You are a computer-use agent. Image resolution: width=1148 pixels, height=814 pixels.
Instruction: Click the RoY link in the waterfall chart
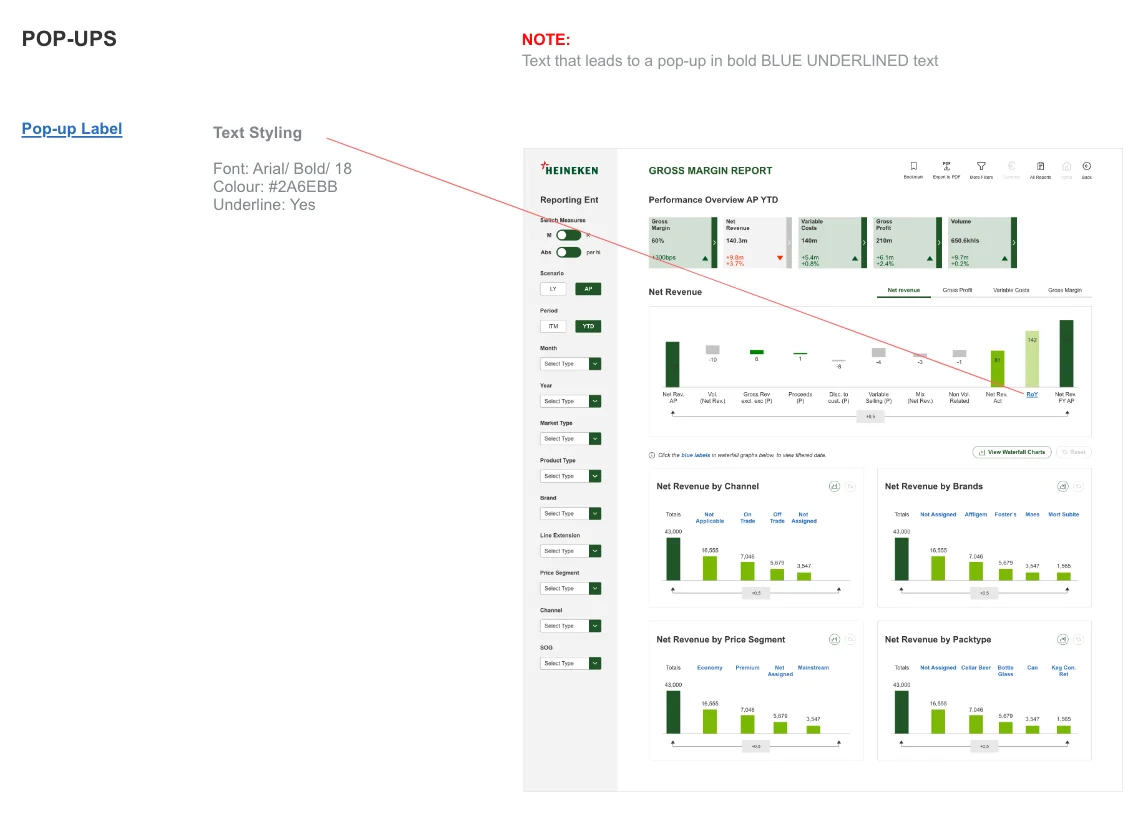tap(1032, 395)
